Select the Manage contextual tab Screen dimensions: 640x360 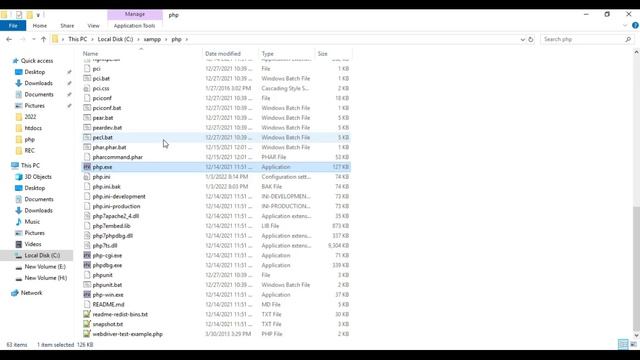pyautogui.click(x=135, y=14)
